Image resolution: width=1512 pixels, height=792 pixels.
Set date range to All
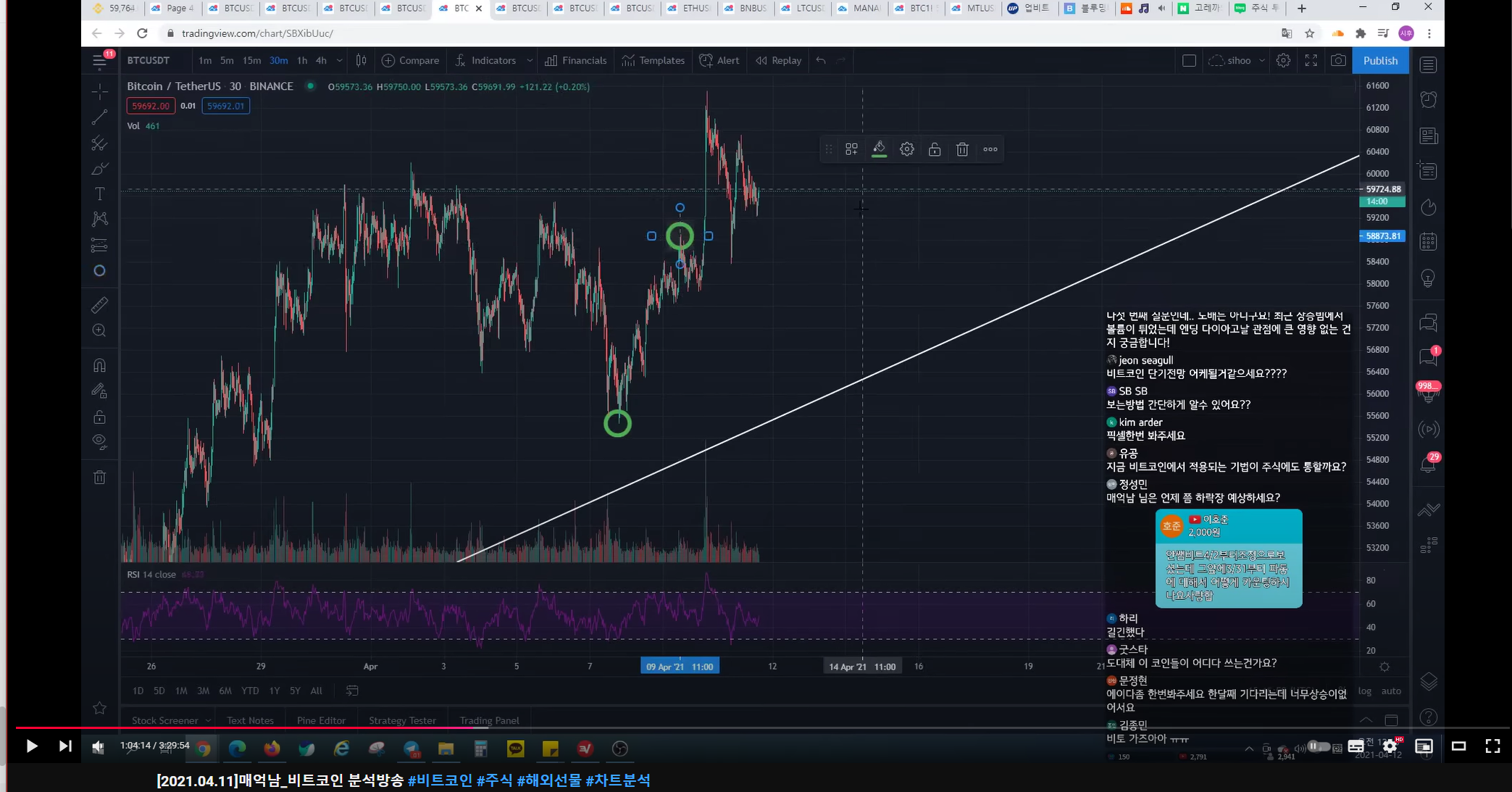pyautogui.click(x=316, y=691)
